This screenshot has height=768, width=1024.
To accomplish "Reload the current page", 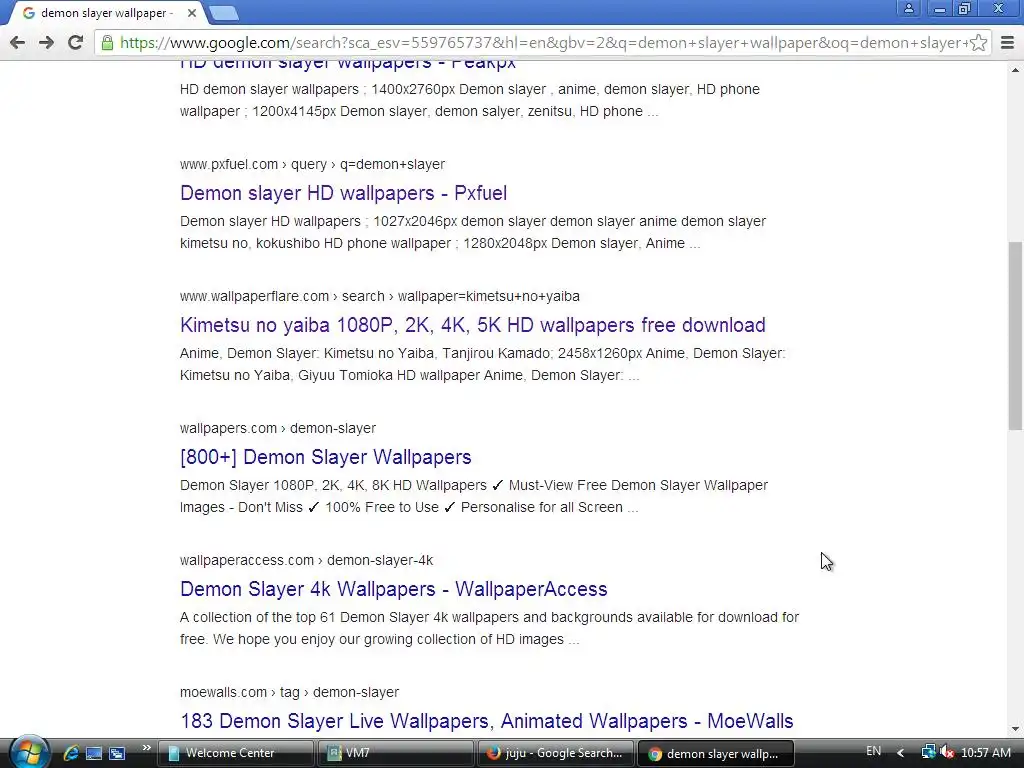I will (x=76, y=43).
